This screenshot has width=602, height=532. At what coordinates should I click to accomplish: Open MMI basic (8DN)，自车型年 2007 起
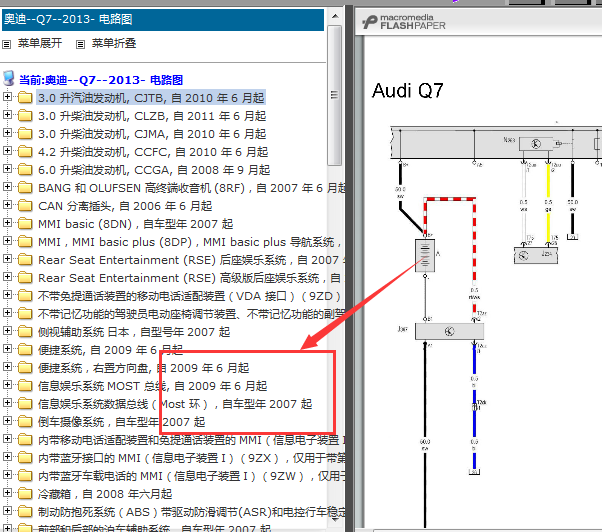tap(136, 224)
